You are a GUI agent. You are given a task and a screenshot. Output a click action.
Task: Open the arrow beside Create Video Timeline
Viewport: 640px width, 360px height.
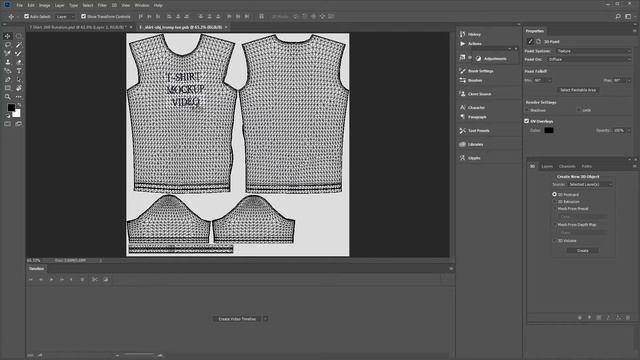265,319
